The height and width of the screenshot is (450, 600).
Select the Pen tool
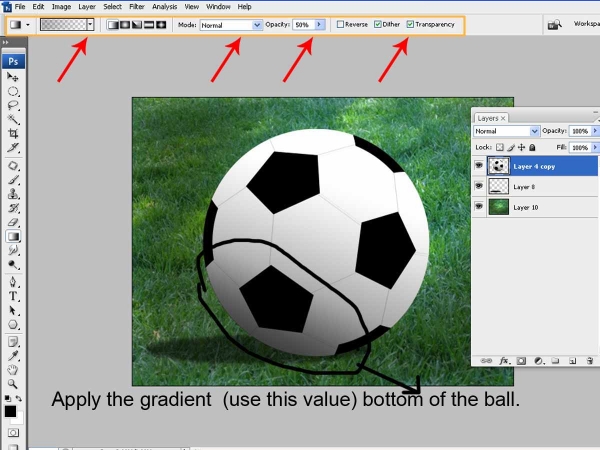(13, 282)
